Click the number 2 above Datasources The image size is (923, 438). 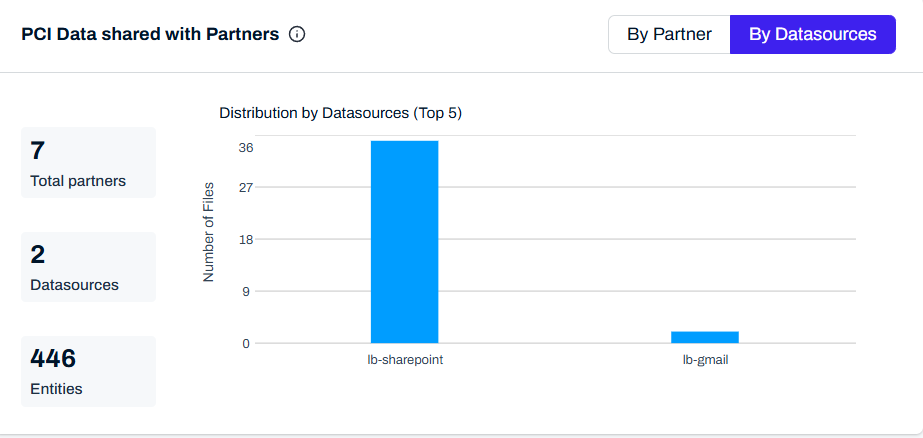[x=38, y=254]
